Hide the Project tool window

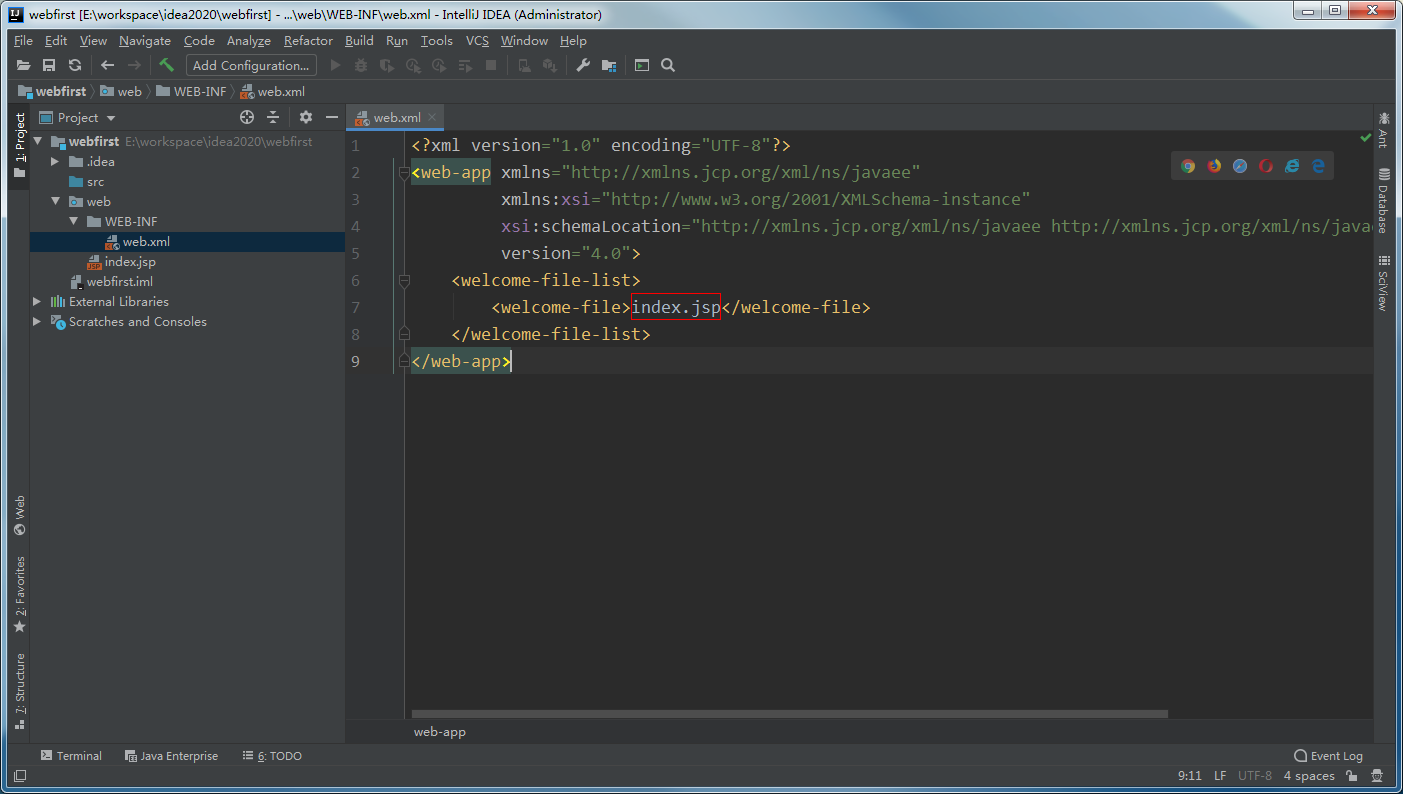click(332, 117)
